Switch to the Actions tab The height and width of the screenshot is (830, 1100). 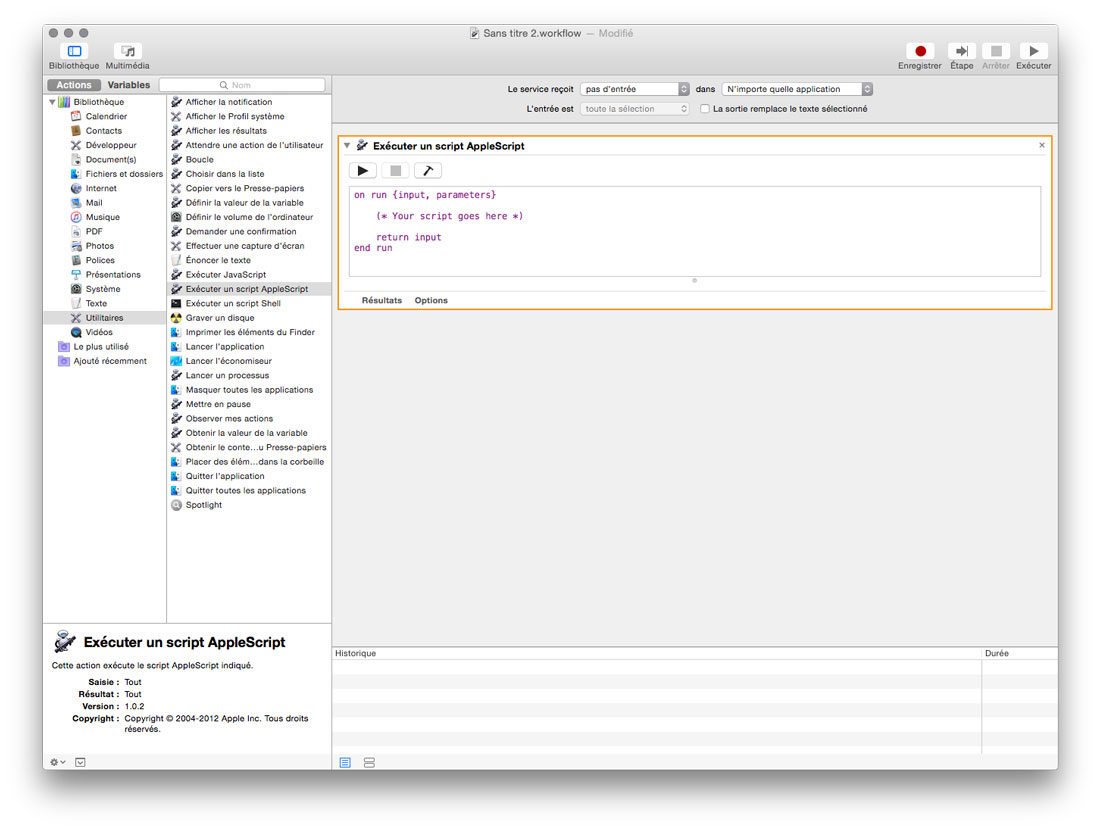pyautogui.click(x=74, y=85)
